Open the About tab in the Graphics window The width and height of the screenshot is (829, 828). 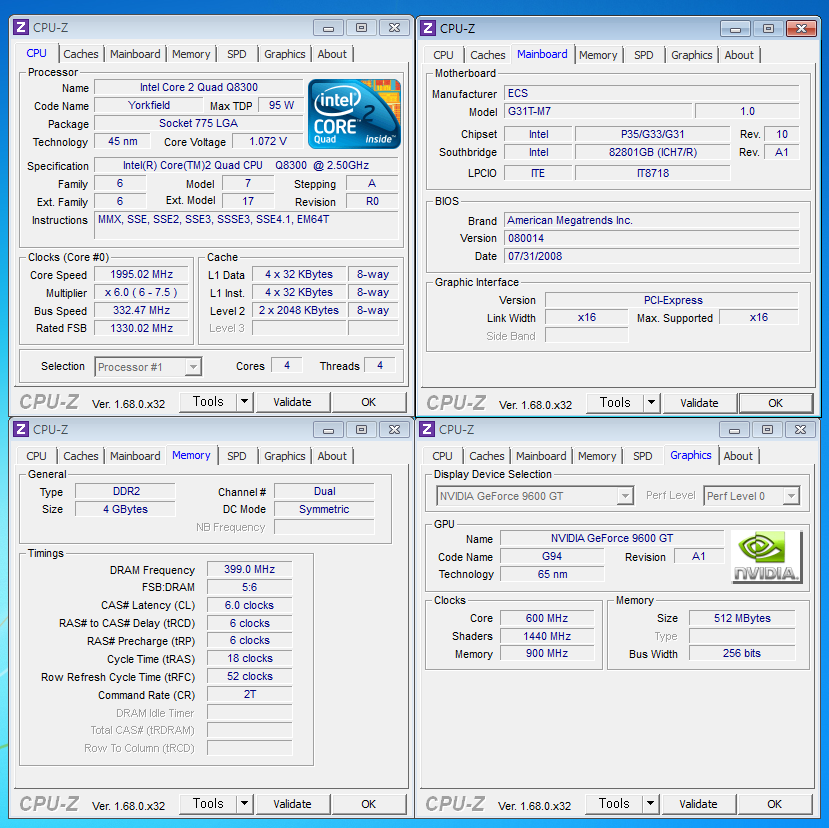[738, 456]
